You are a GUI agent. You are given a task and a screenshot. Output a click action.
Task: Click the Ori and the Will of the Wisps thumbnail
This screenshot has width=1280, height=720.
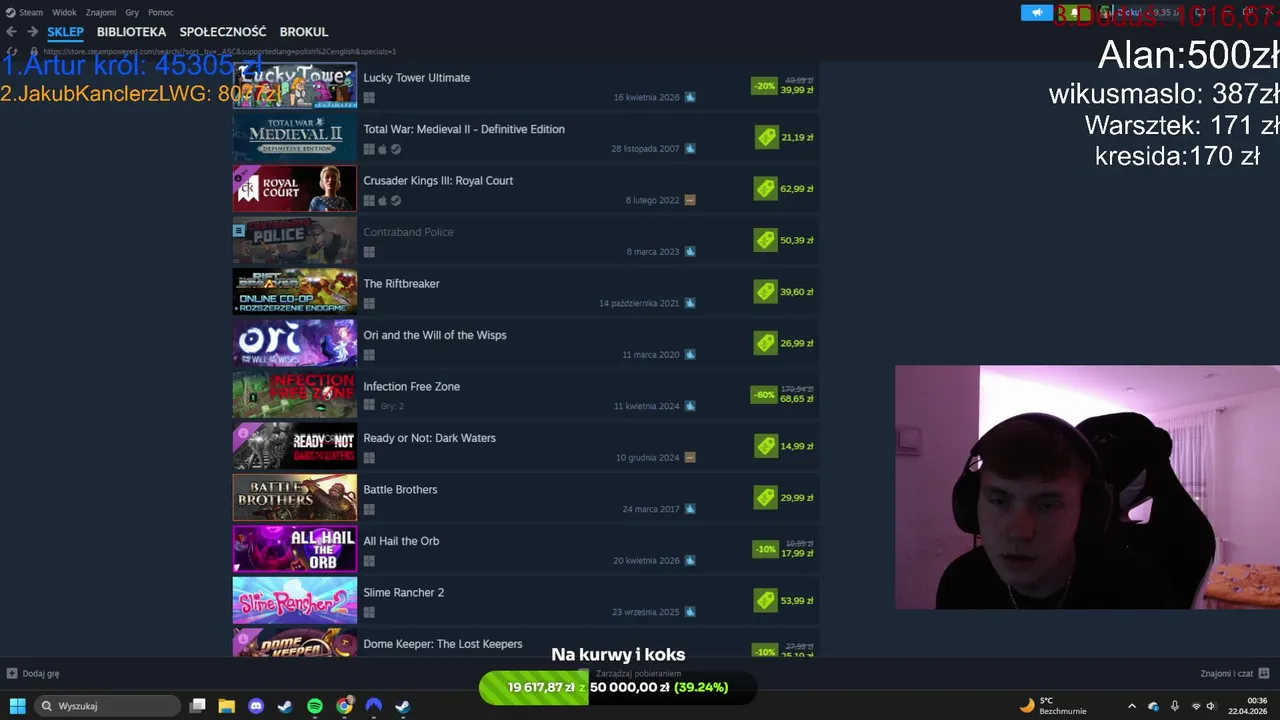[294, 343]
